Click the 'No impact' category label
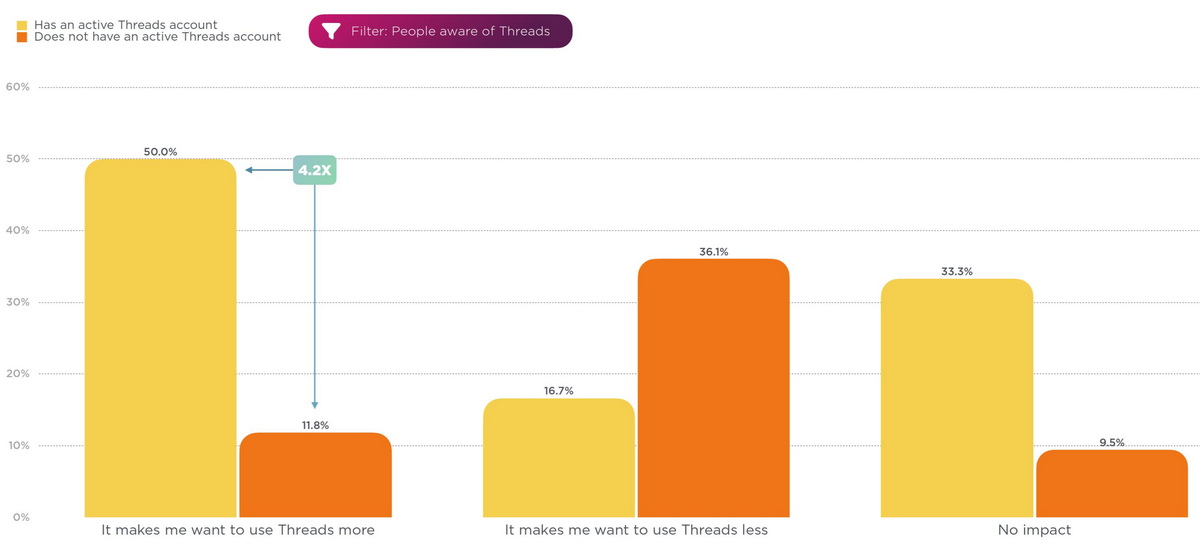The image size is (1200, 551). tap(1034, 530)
